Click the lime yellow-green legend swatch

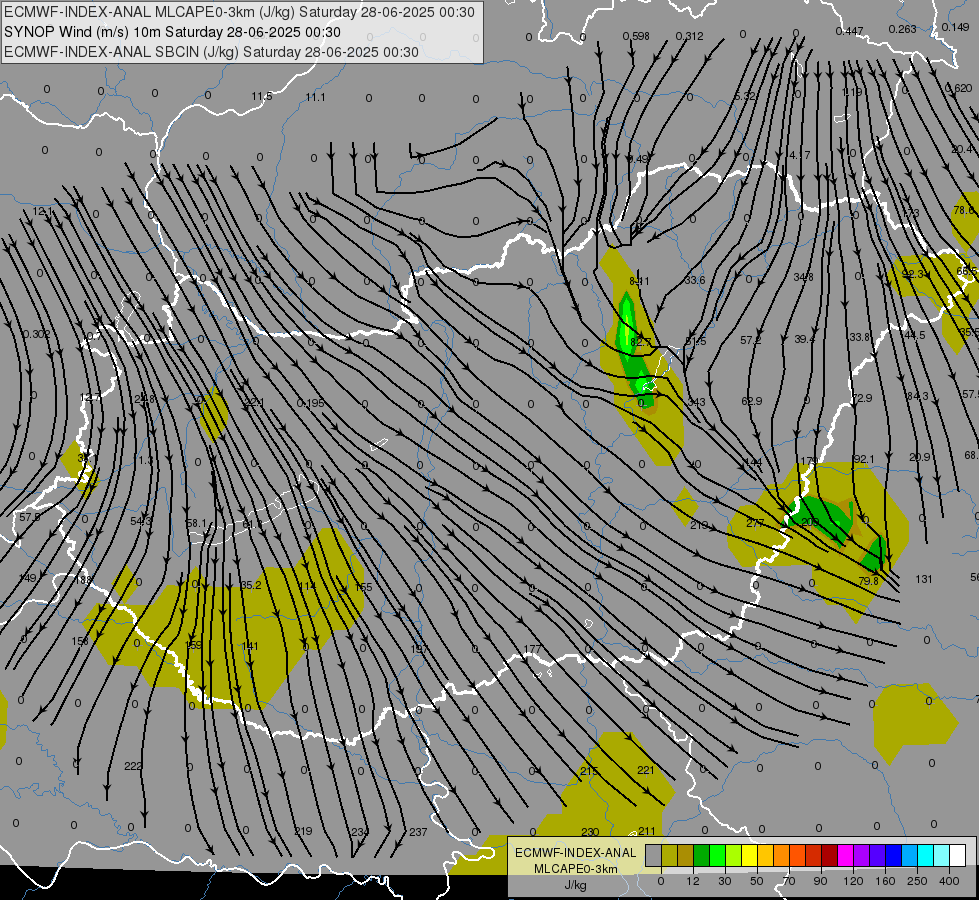coord(734,855)
